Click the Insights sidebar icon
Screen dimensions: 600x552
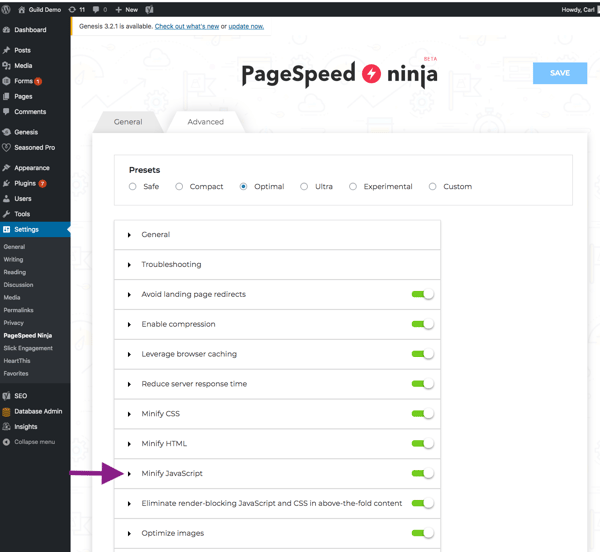click(6, 427)
